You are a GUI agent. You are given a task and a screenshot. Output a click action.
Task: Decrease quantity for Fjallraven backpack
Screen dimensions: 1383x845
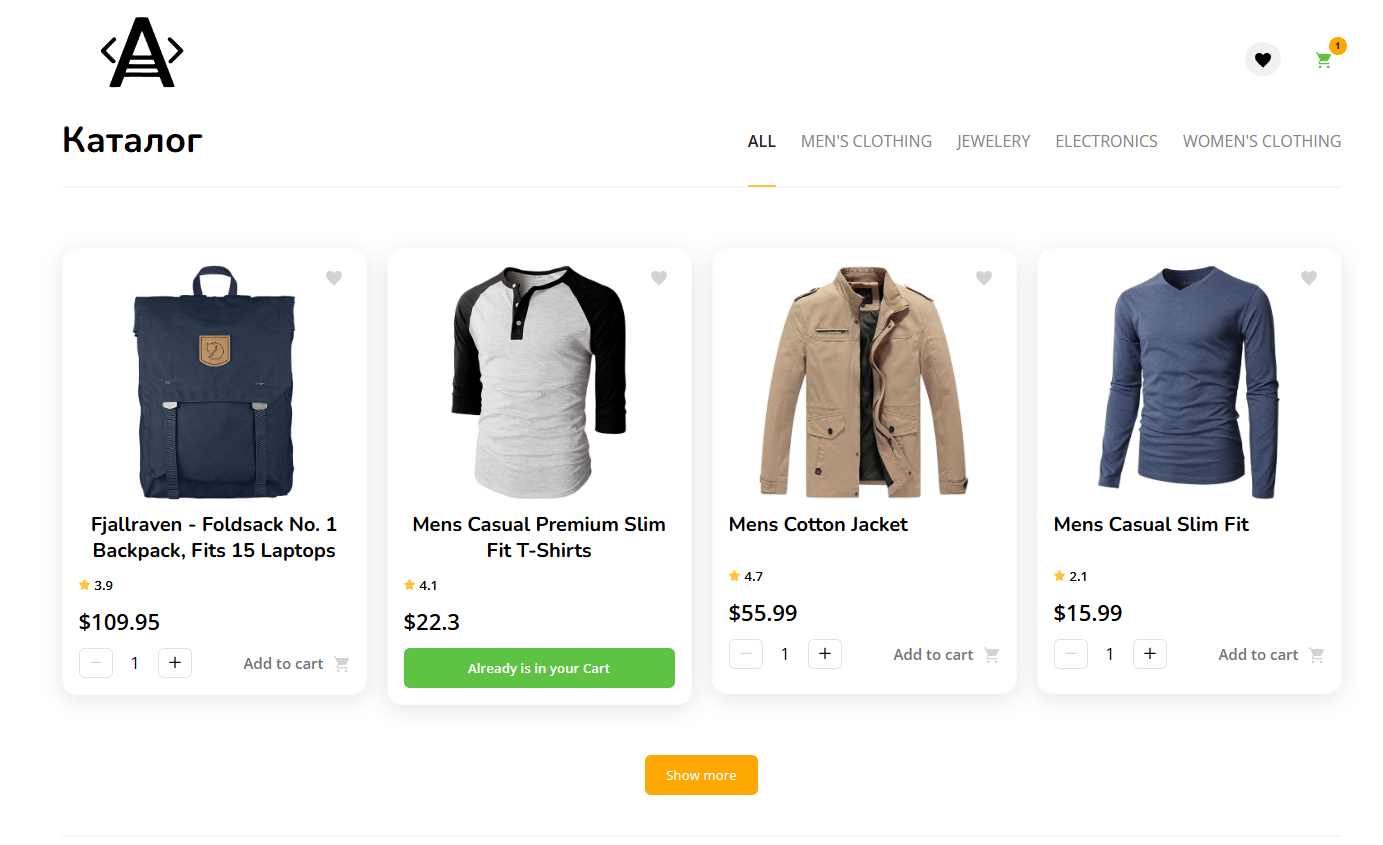pos(96,663)
